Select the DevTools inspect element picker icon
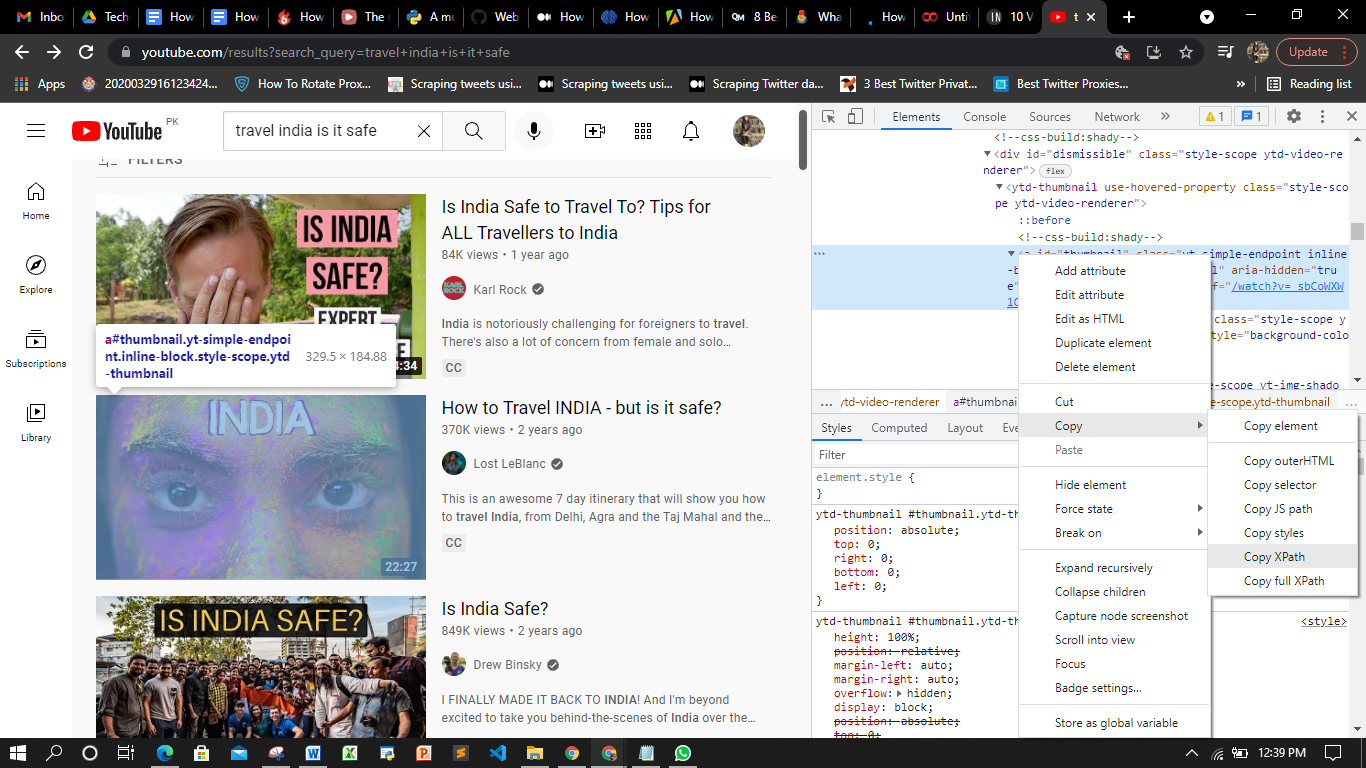 (x=829, y=117)
